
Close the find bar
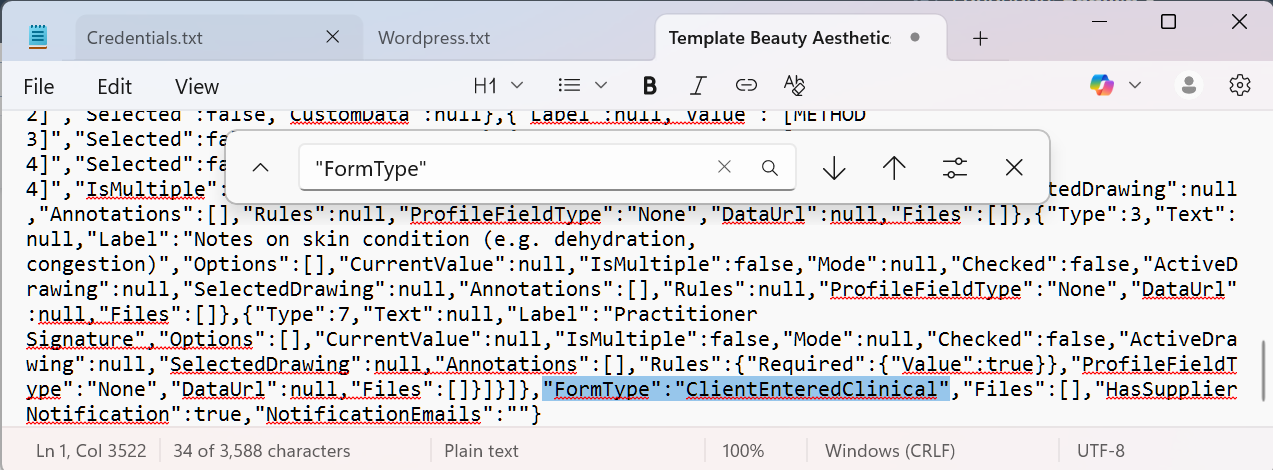point(1014,167)
